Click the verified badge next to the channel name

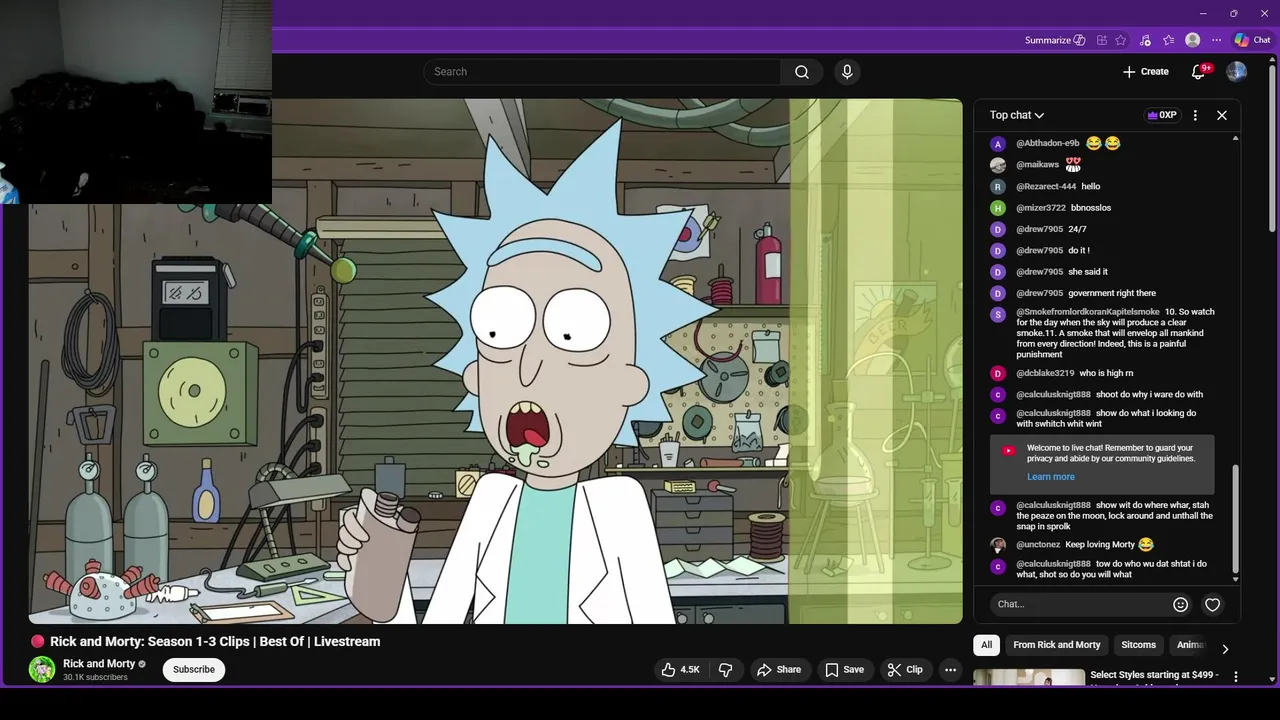[142, 664]
